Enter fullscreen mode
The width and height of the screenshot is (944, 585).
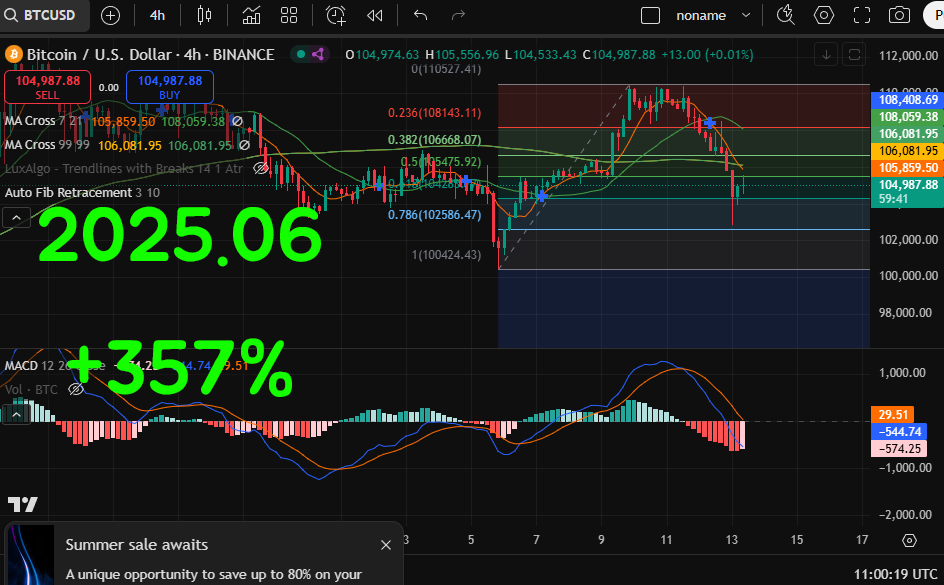point(862,16)
